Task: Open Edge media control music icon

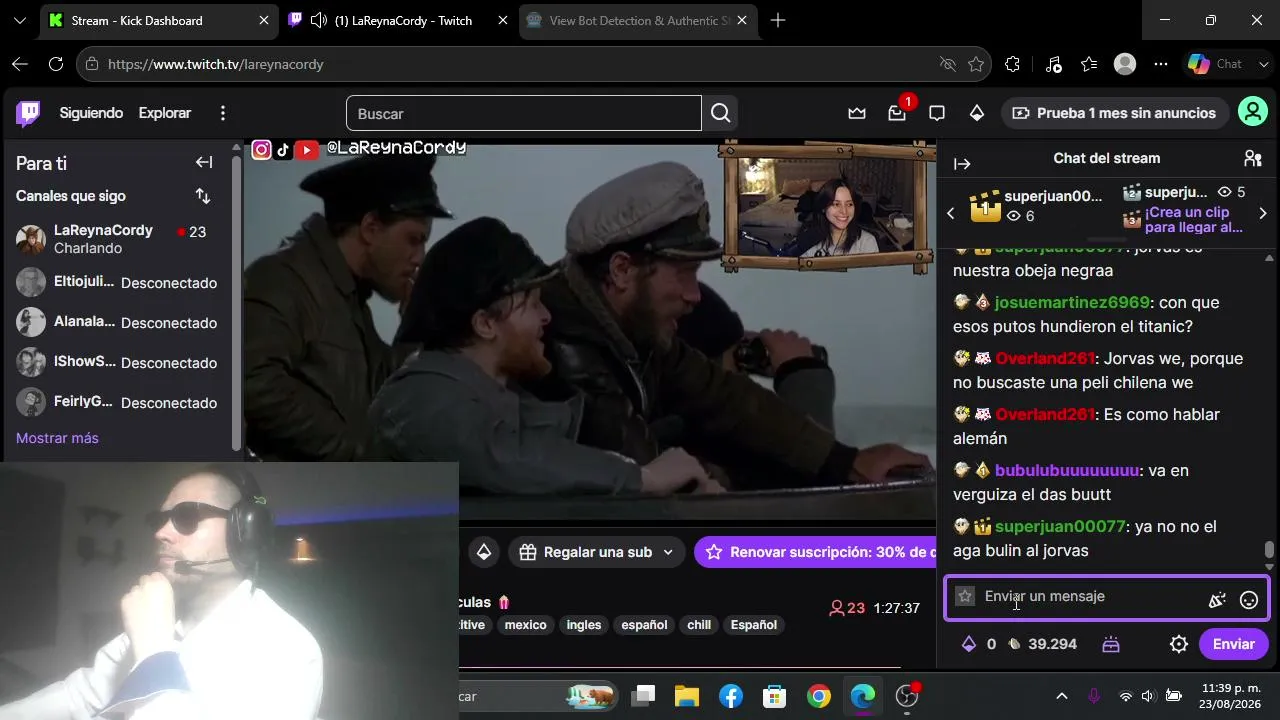Action: point(1053,64)
